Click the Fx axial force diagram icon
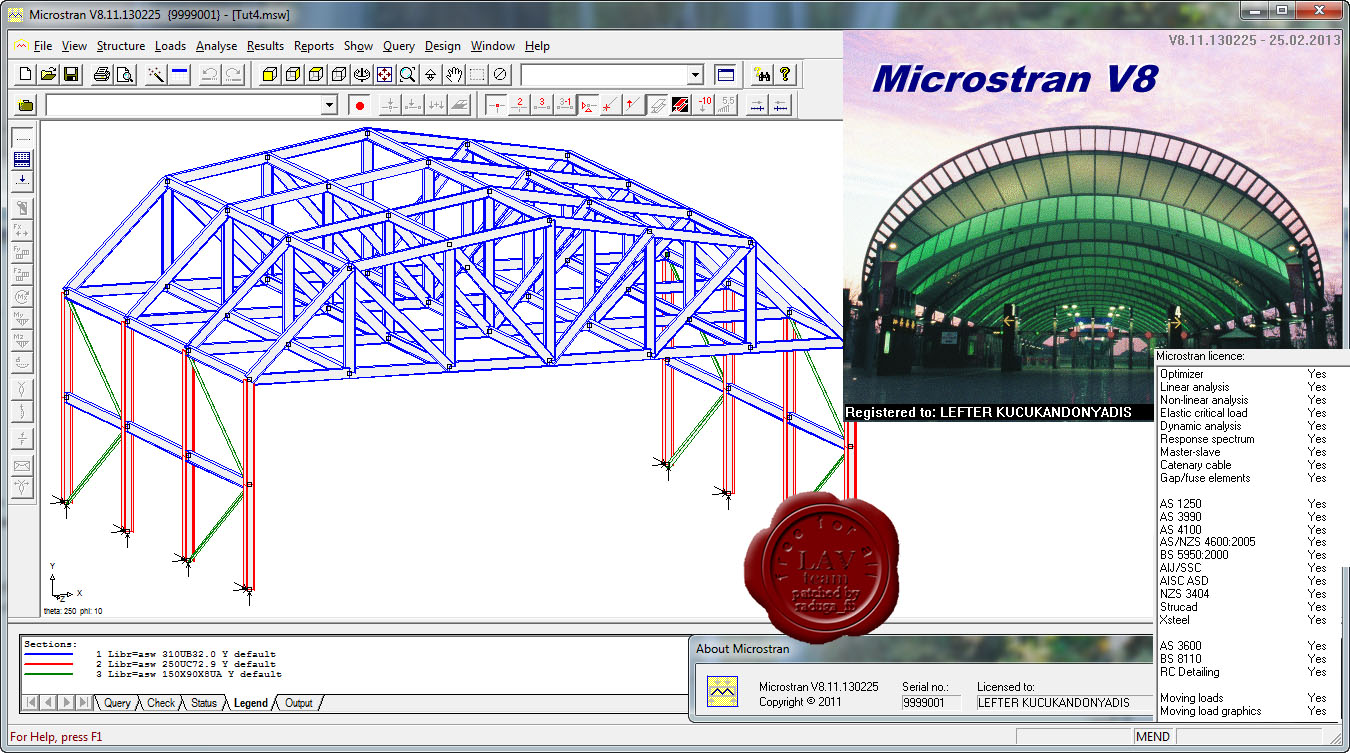The image size is (1350, 753). (x=22, y=231)
